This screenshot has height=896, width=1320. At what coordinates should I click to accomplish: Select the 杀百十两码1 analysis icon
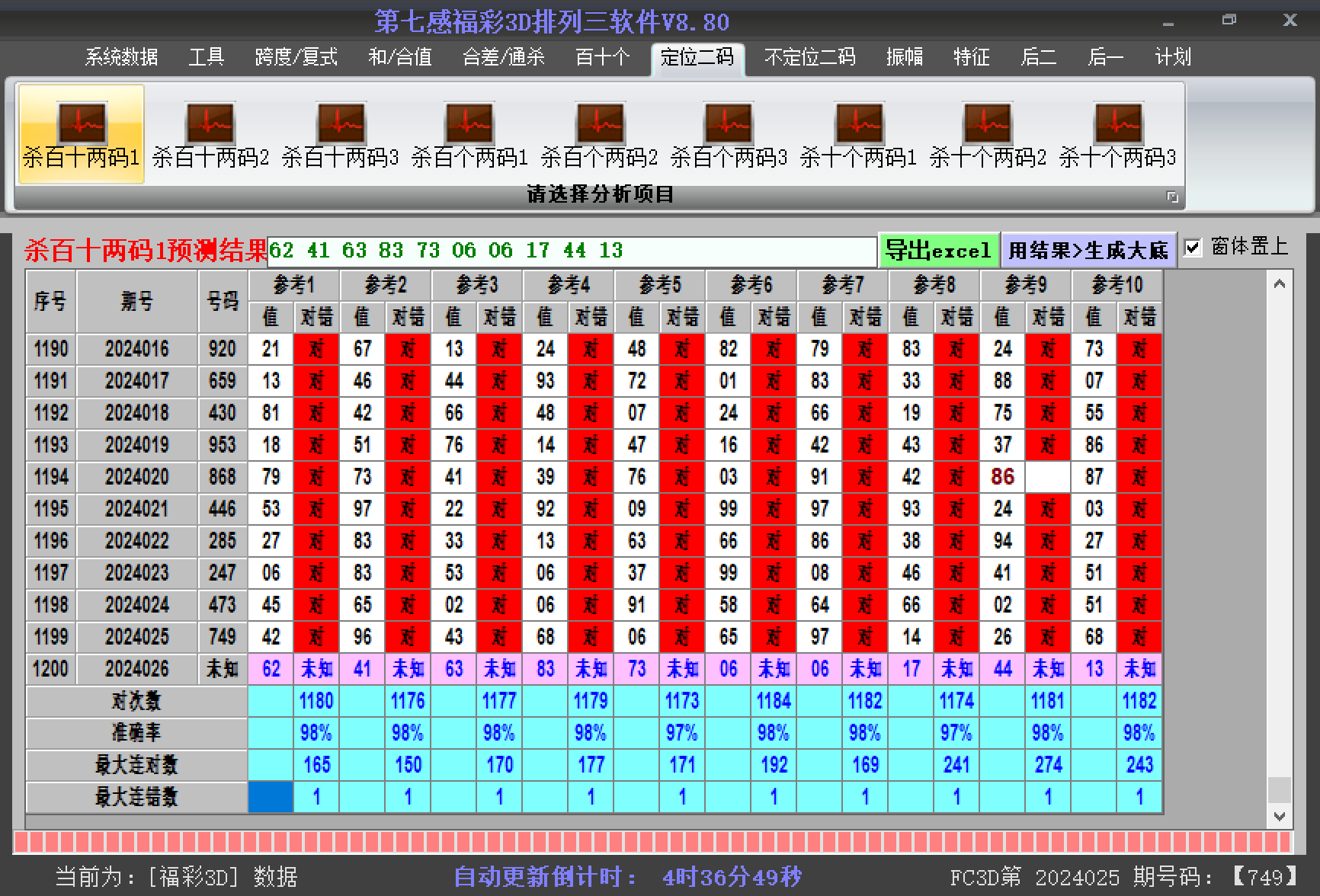pos(81,134)
